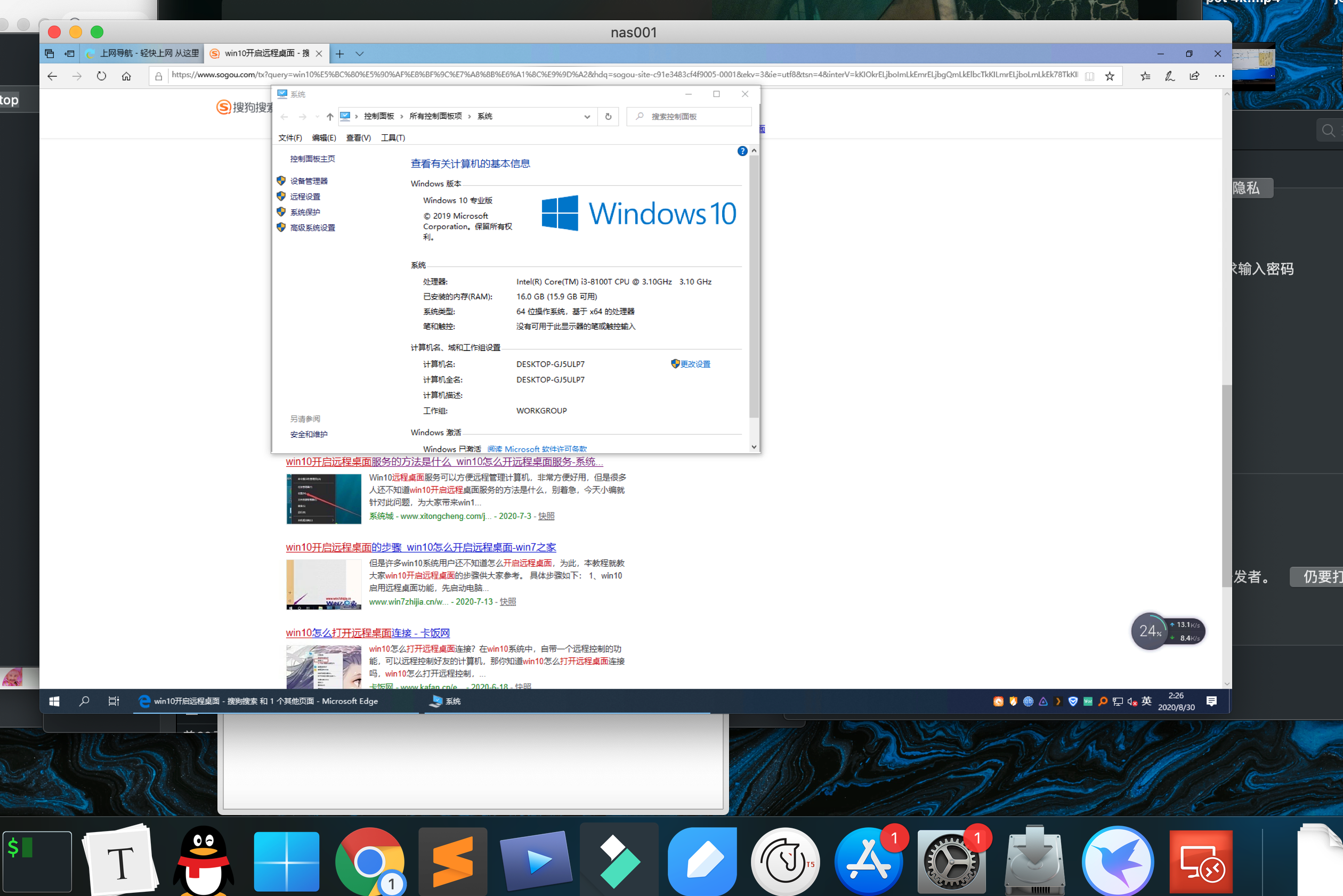
Task: Add page to favorites star icon
Action: 1109,76
